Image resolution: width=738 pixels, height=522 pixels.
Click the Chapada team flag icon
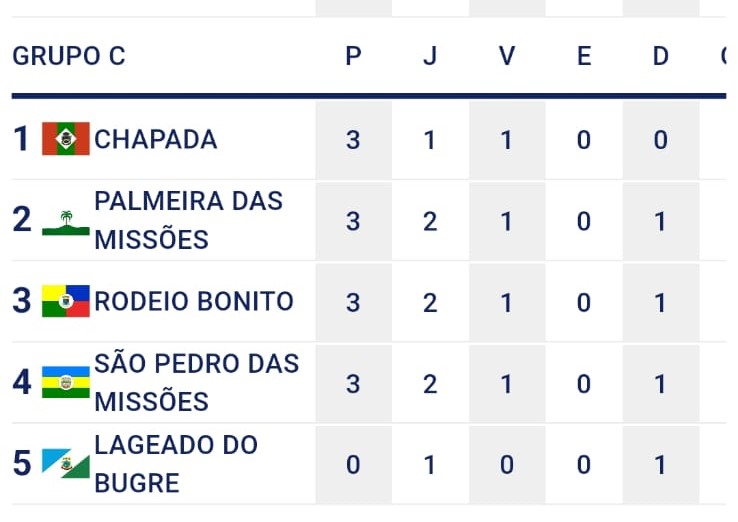click(66, 138)
